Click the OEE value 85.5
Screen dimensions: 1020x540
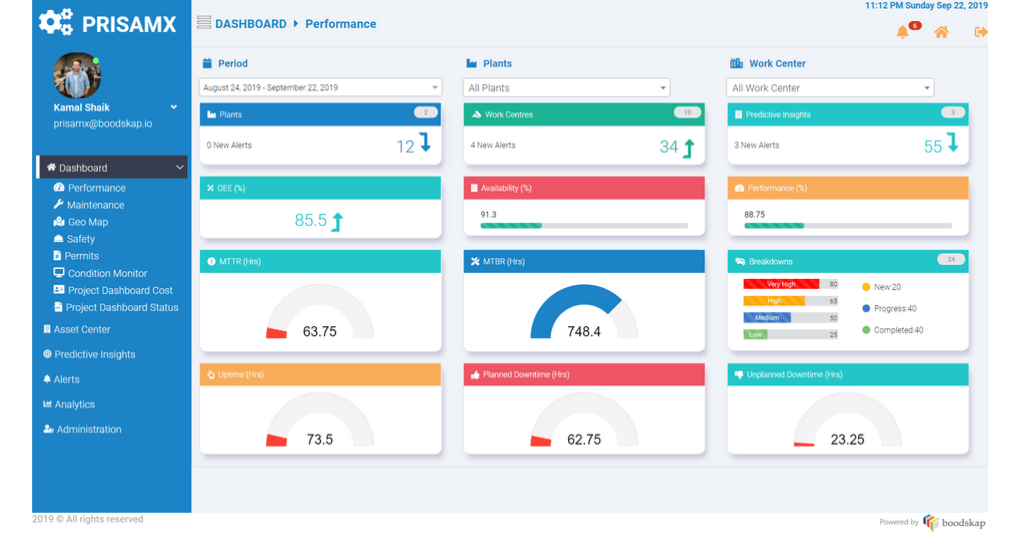[310, 221]
